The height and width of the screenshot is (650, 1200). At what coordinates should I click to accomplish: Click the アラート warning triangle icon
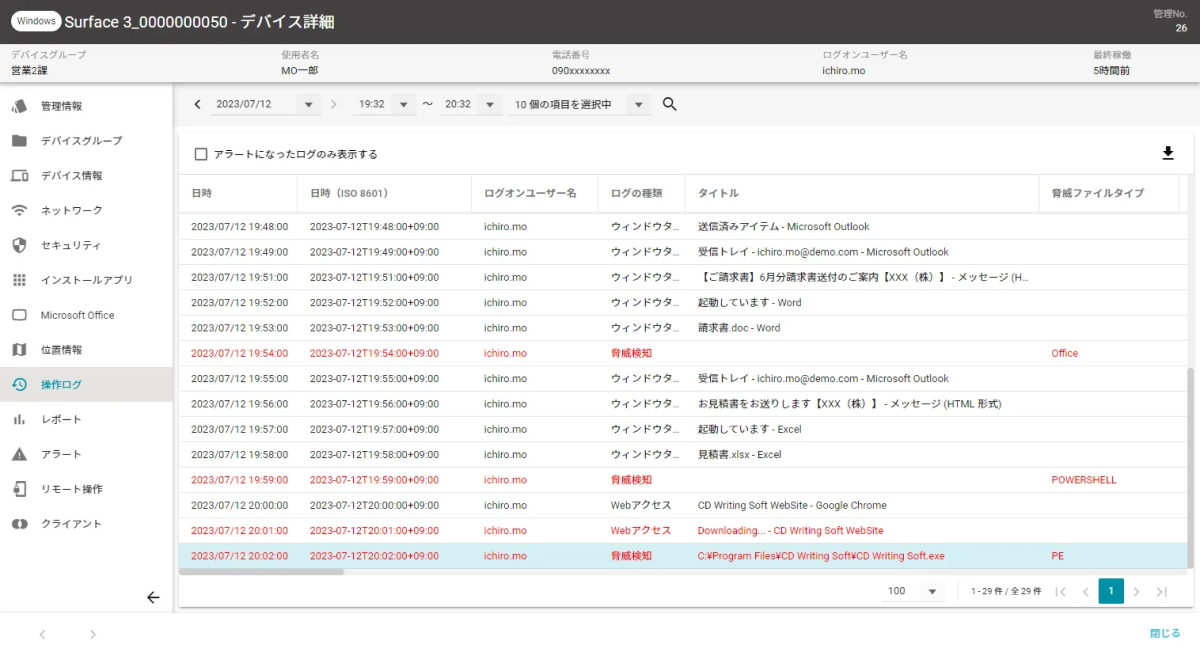tap(19, 454)
